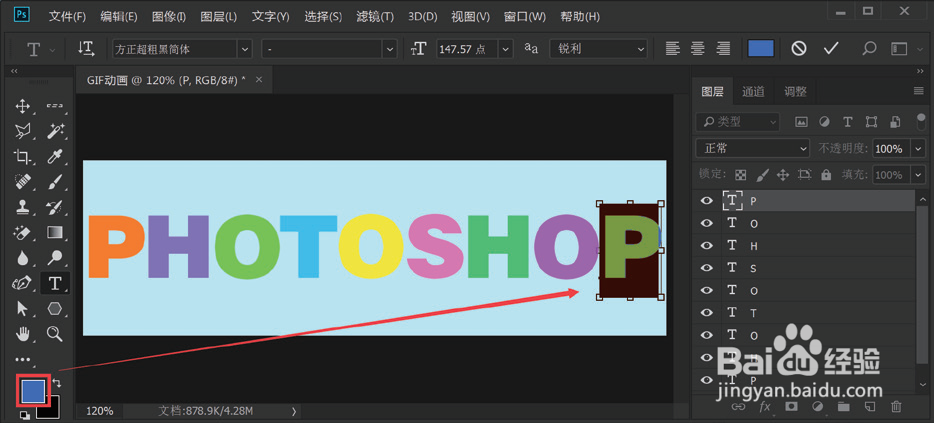
Task: Select the History Brush tool
Action: [x=55, y=207]
